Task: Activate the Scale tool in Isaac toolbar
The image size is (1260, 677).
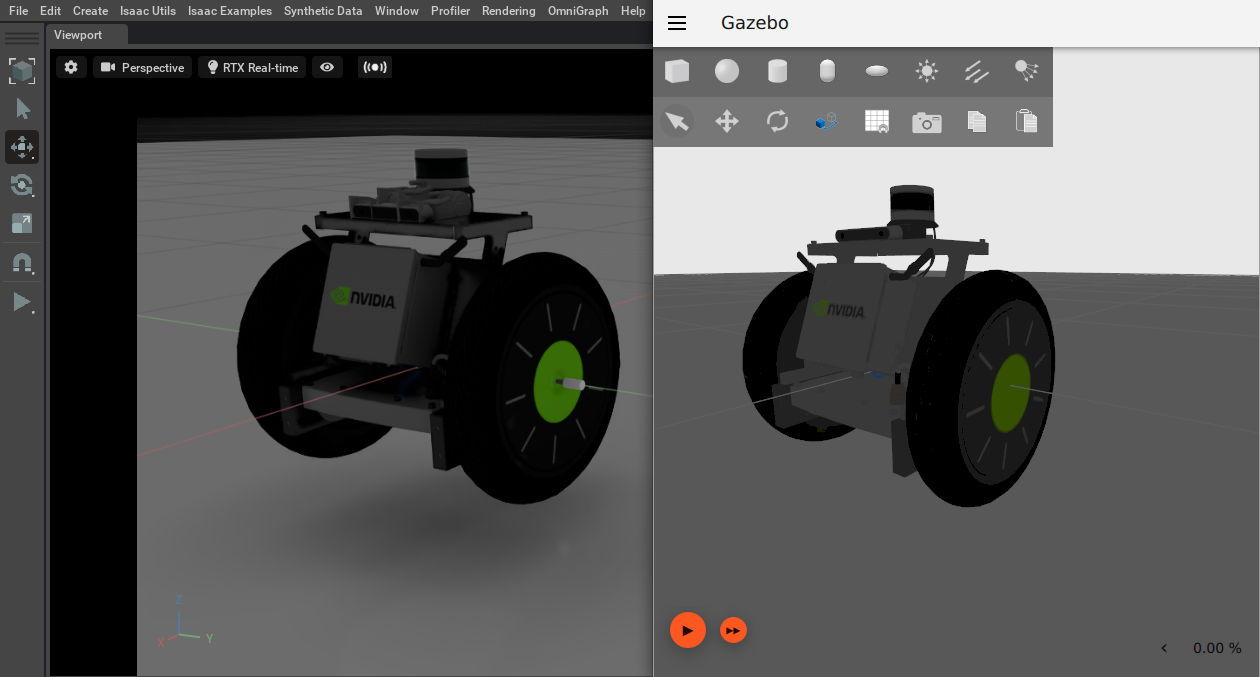Action: click(22, 222)
